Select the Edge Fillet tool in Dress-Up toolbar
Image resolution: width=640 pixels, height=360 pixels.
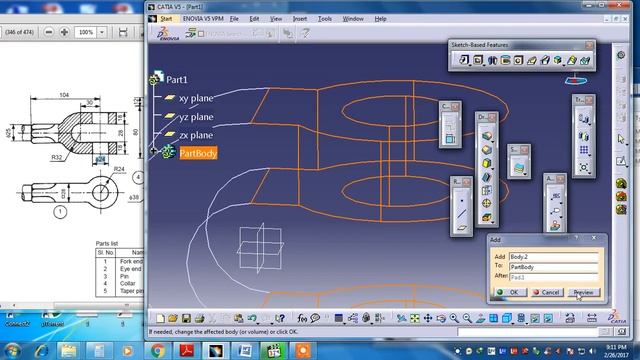487,136
